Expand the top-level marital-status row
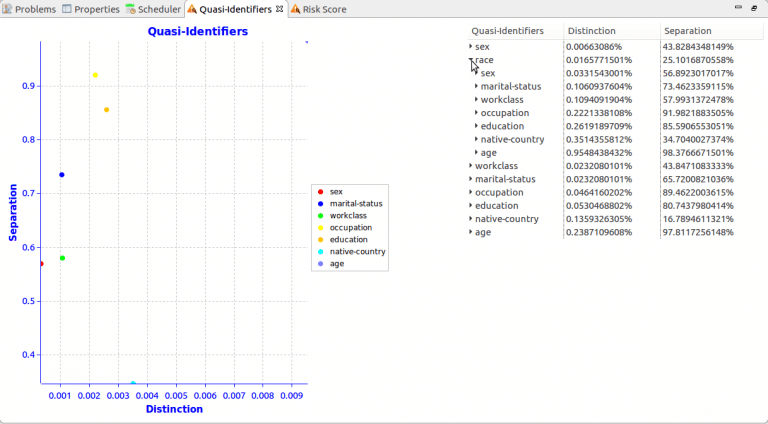The width and height of the screenshot is (768, 424). (471, 179)
